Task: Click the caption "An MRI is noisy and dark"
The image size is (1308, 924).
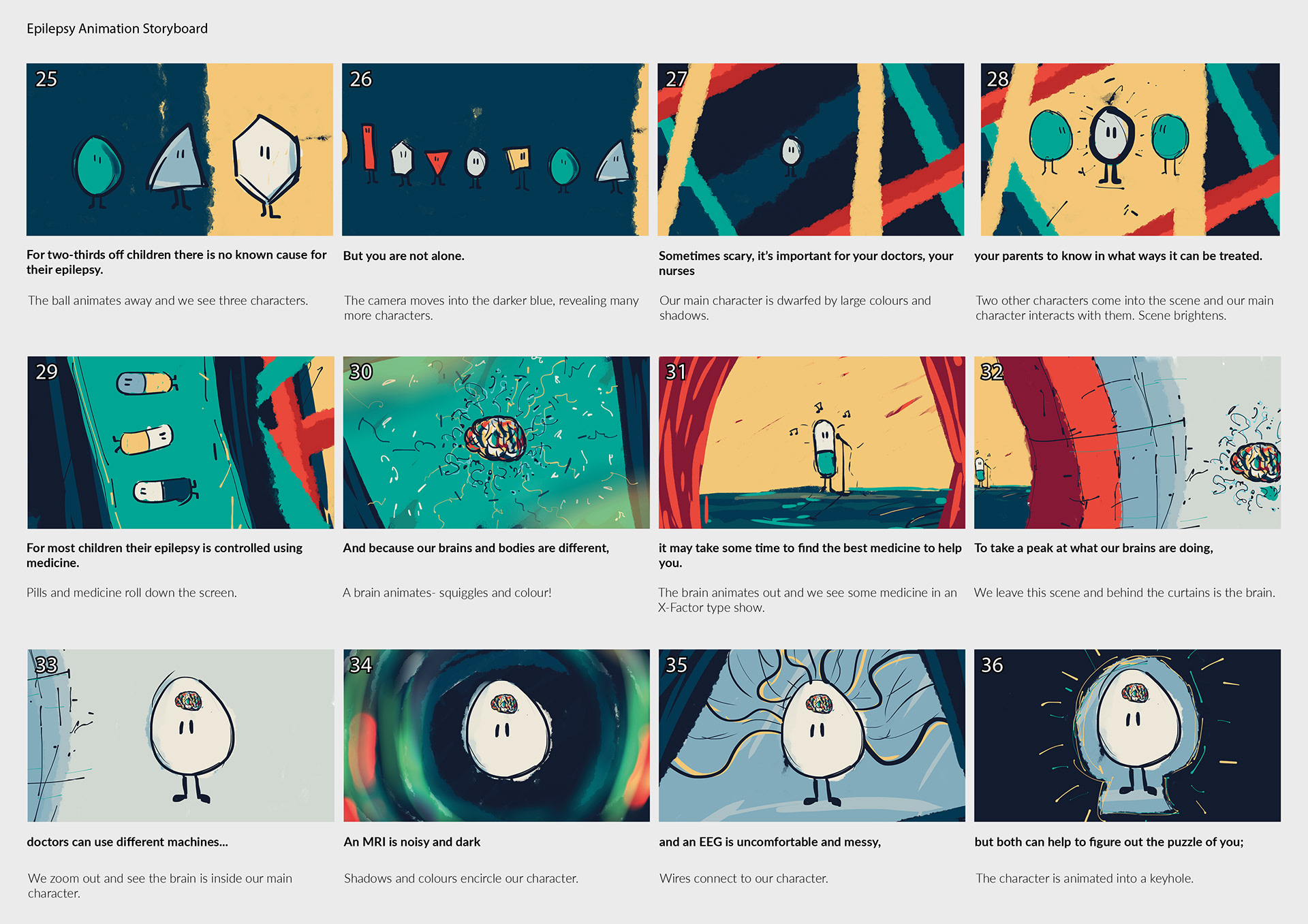Action: coord(412,842)
